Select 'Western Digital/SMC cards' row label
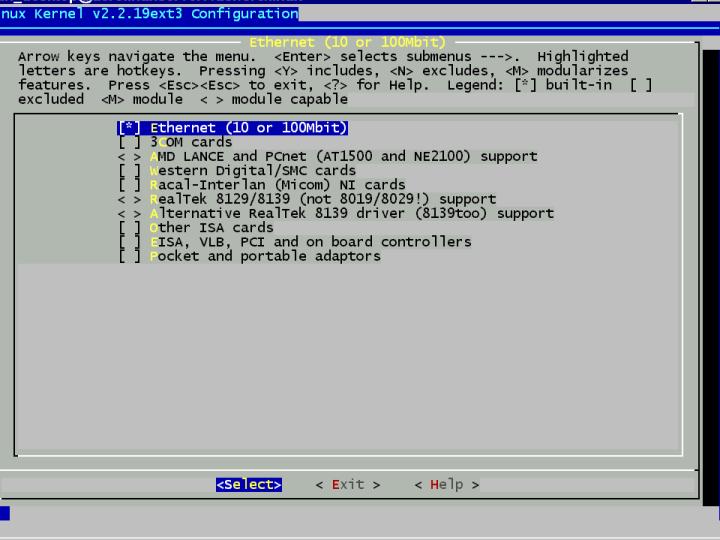Viewport: 720px width, 540px height. 253,170
